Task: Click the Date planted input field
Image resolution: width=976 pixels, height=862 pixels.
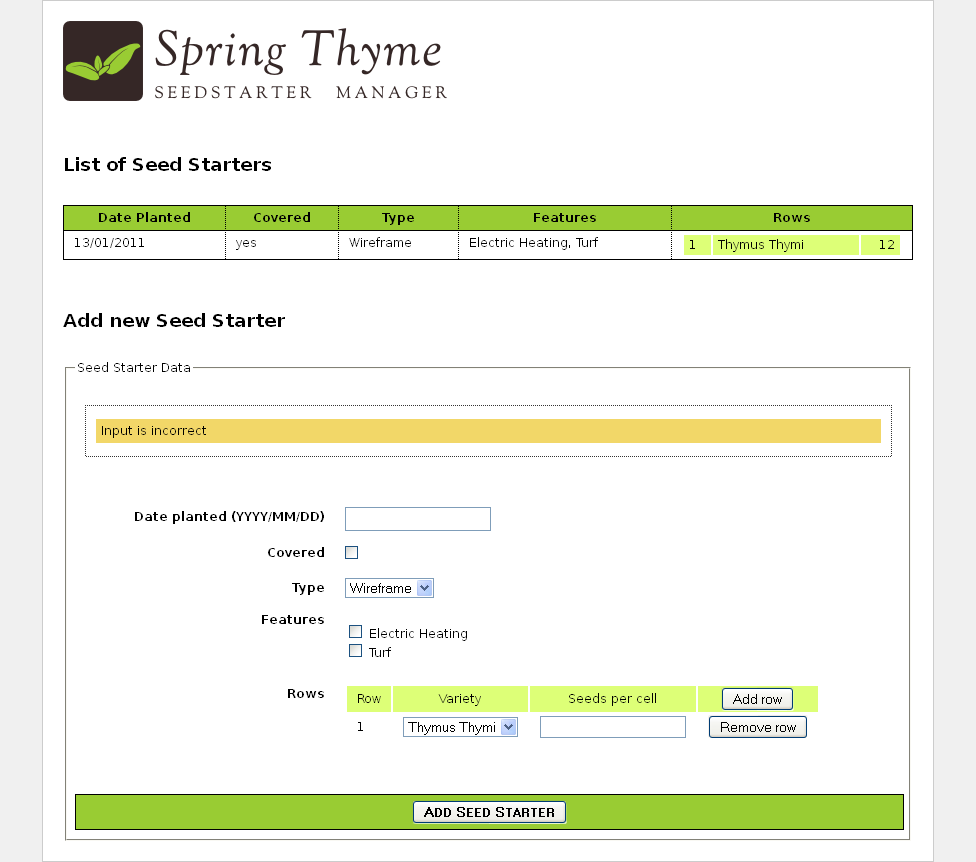Action: (x=417, y=518)
